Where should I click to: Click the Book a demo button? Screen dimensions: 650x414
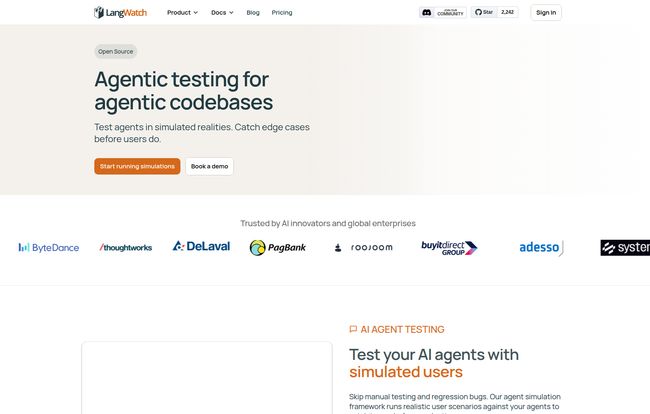(x=209, y=166)
